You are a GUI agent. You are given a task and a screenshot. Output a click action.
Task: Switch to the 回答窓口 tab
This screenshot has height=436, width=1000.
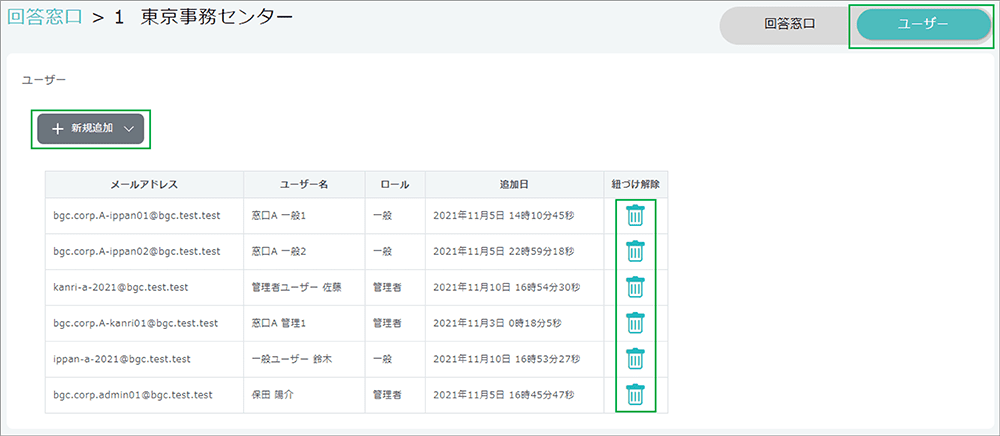(x=788, y=25)
